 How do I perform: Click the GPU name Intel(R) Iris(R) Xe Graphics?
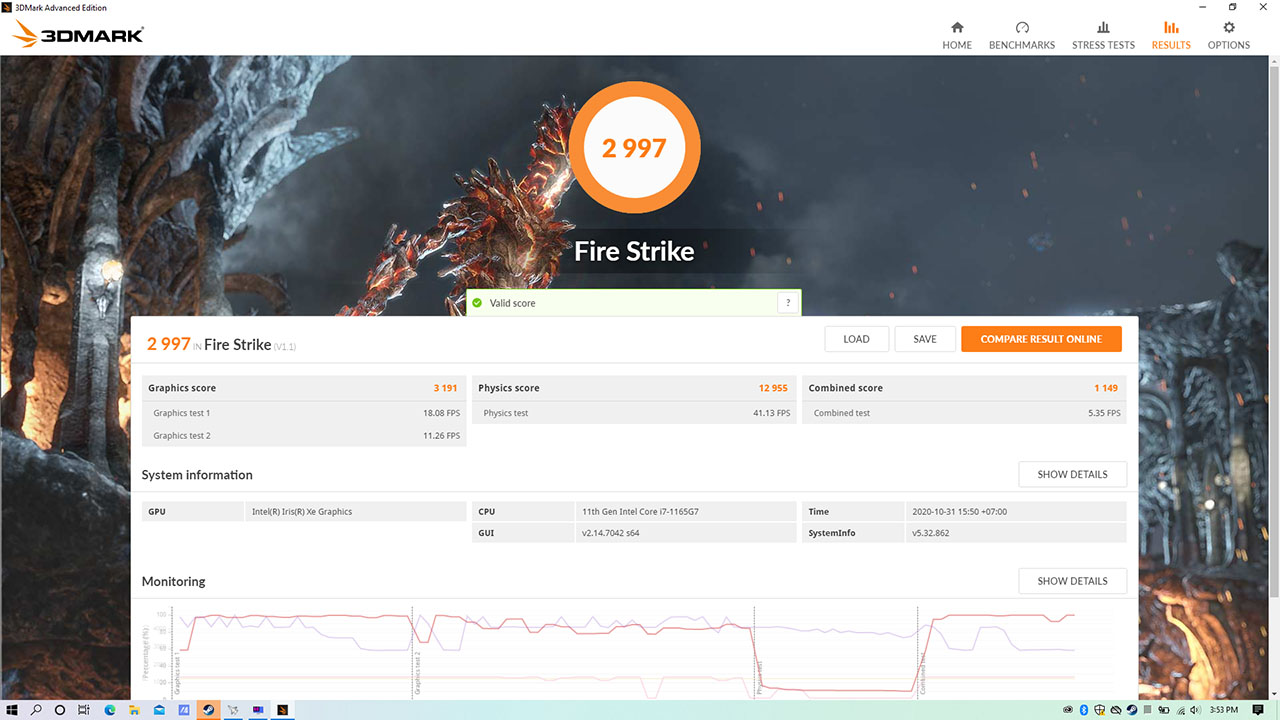302,512
